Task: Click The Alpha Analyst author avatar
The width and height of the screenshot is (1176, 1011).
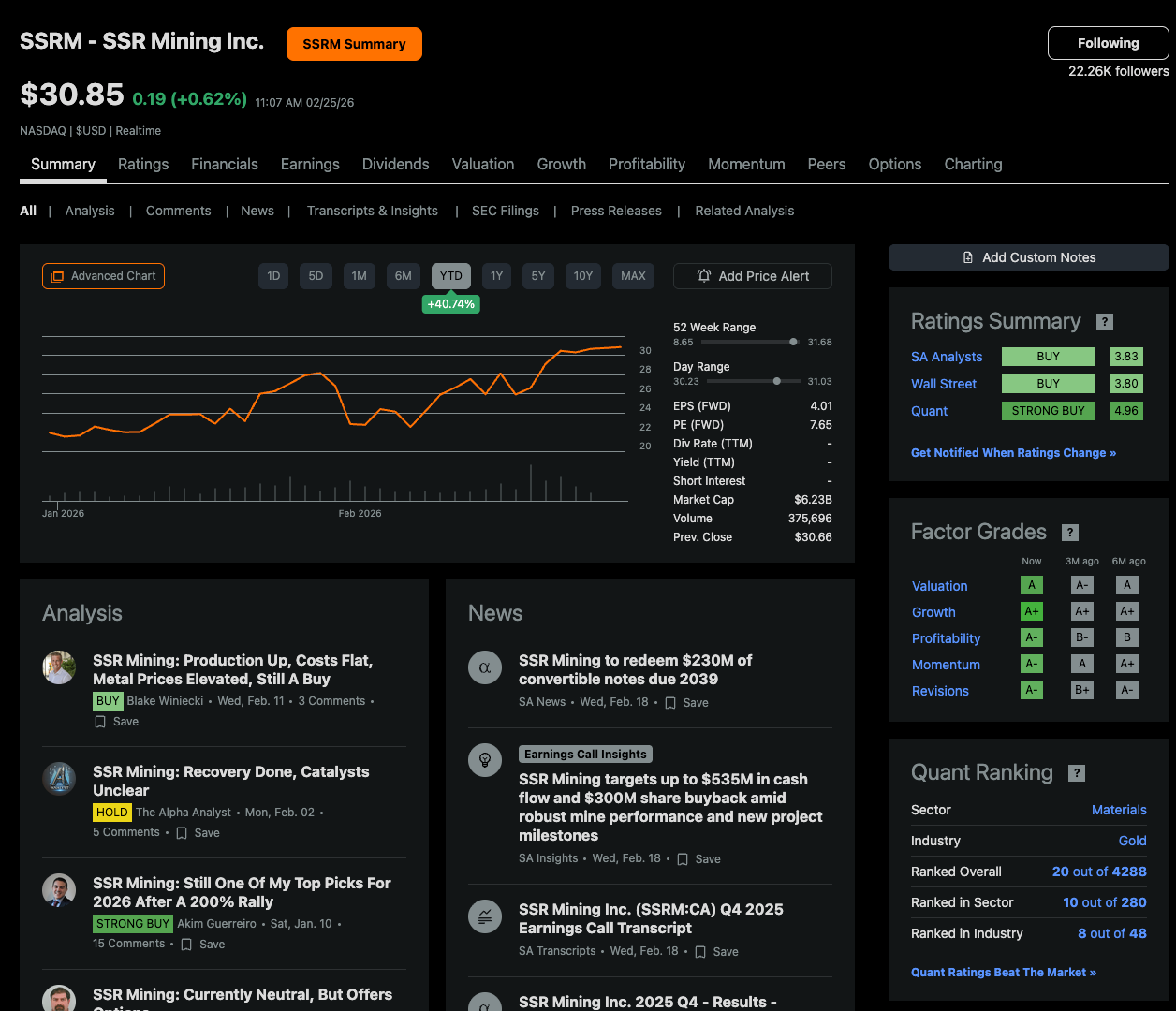Action: [x=59, y=779]
